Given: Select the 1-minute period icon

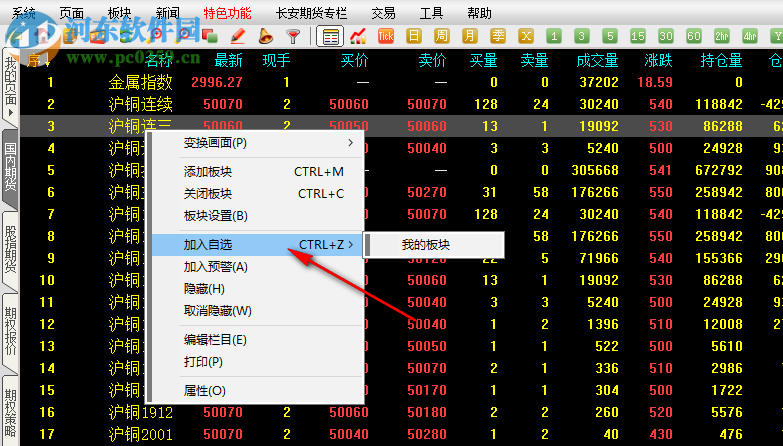Looking at the screenshot, I should click(x=554, y=36).
